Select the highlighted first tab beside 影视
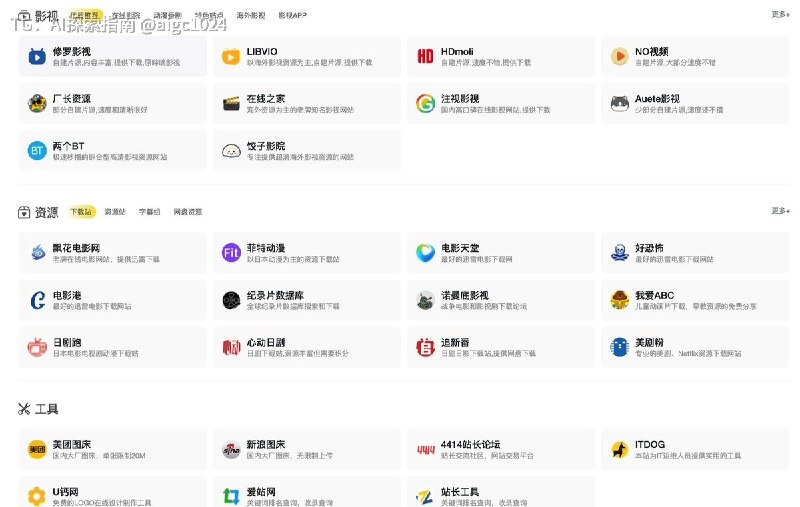This screenshot has width=800, height=507. (x=85, y=15)
